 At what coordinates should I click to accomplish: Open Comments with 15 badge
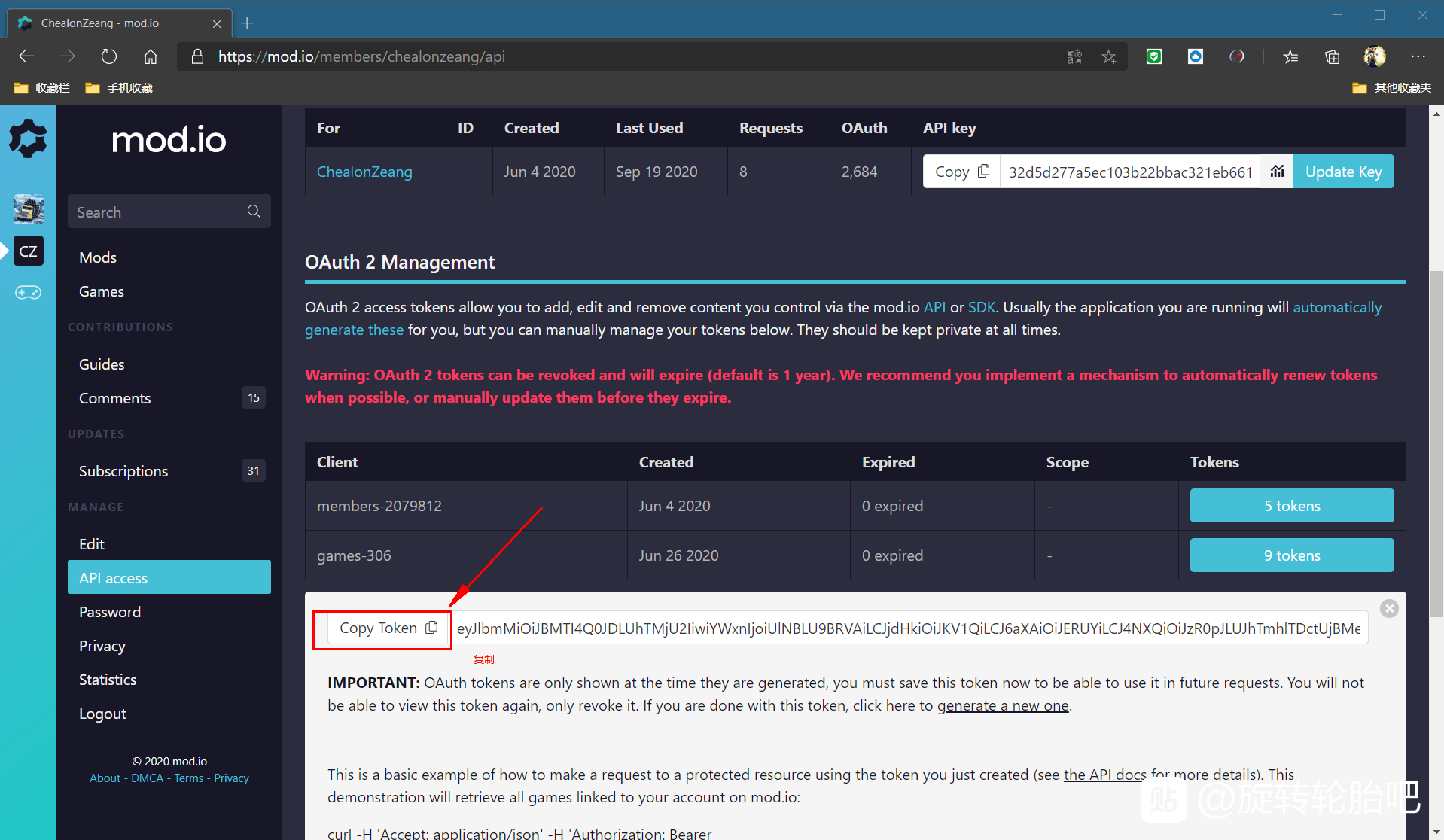pos(169,398)
